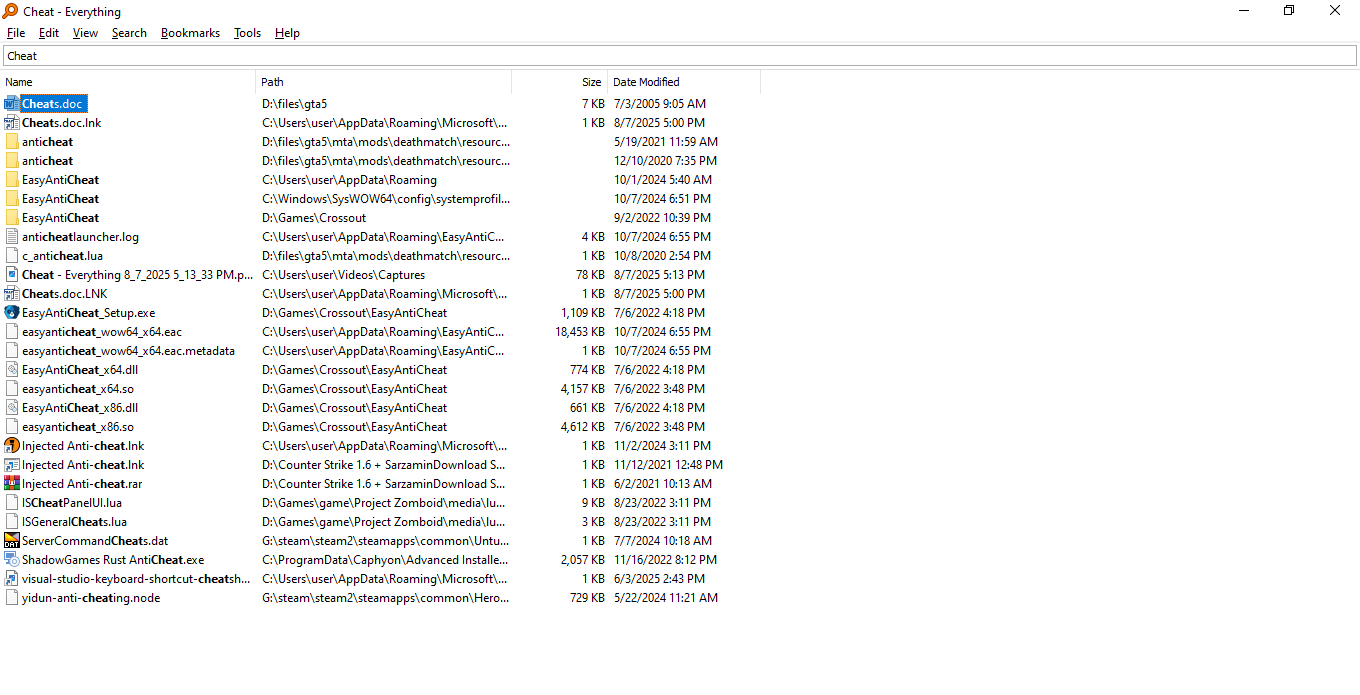The width and height of the screenshot is (1360, 695).
Task: Click the EasyAntiCheat_x64.dll gear icon
Action: [x=12, y=370]
